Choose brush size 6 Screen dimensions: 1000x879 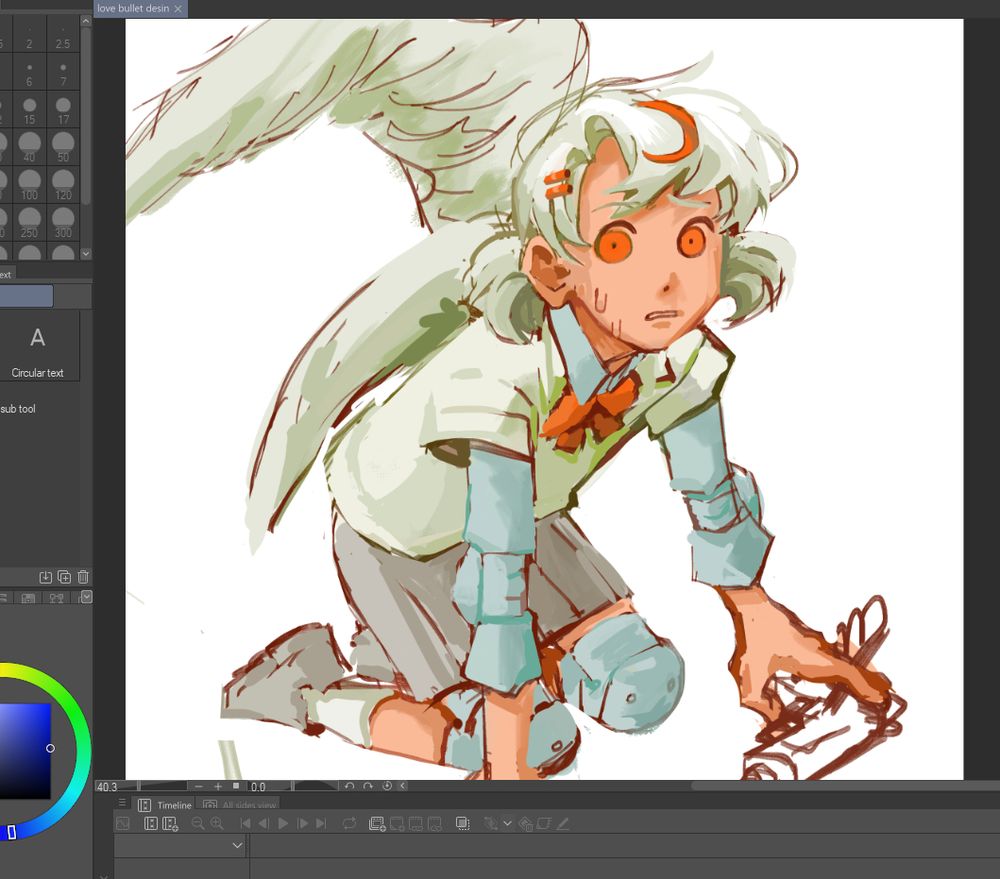[x=29, y=71]
